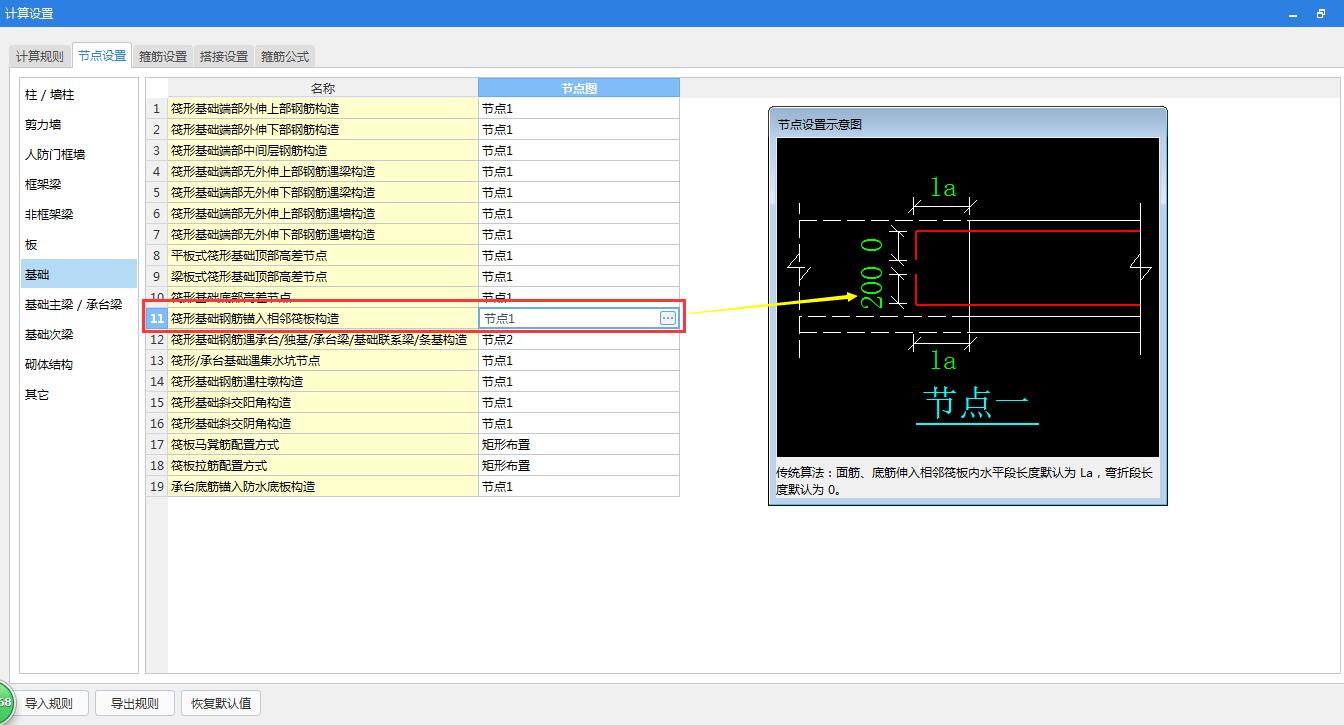This screenshot has height=725, width=1344.
Task: Choose 基础次梁 in sidebar
Action: tap(79, 335)
